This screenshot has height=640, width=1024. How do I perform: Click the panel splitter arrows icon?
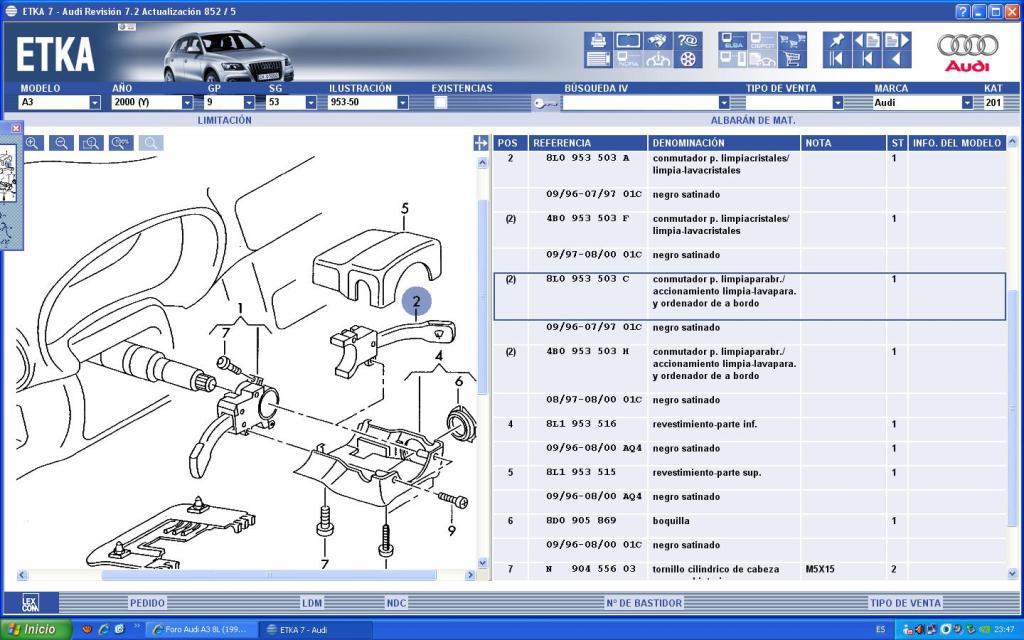tap(481, 143)
